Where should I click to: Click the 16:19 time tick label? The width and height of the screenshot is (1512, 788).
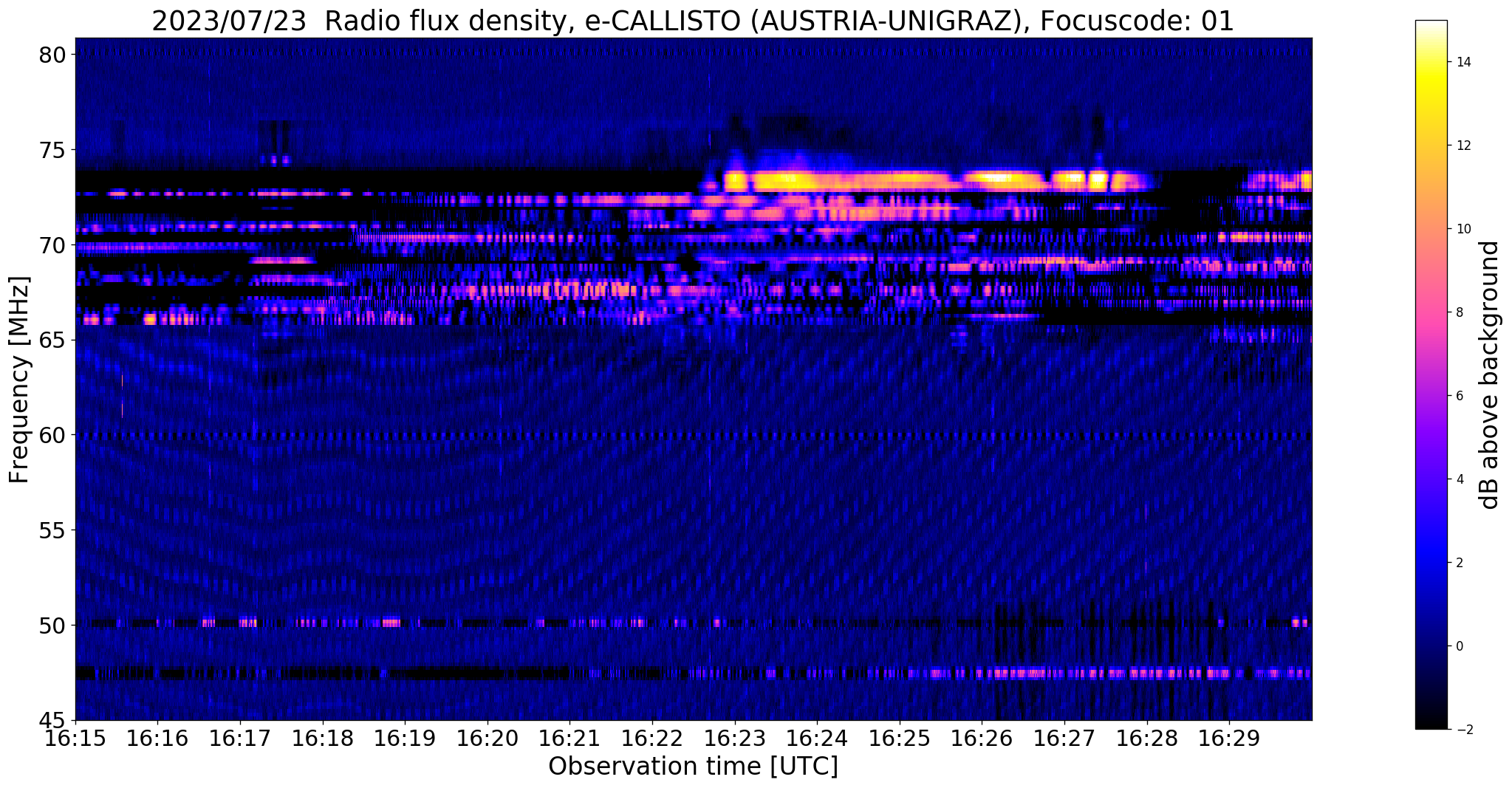[x=406, y=739]
